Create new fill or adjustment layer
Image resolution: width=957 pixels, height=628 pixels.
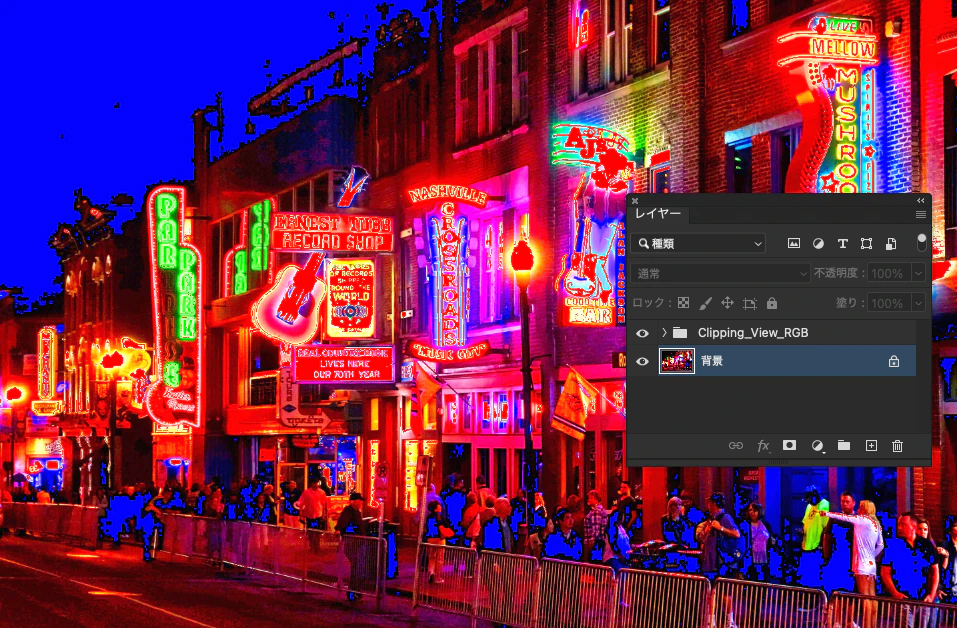(817, 446)
